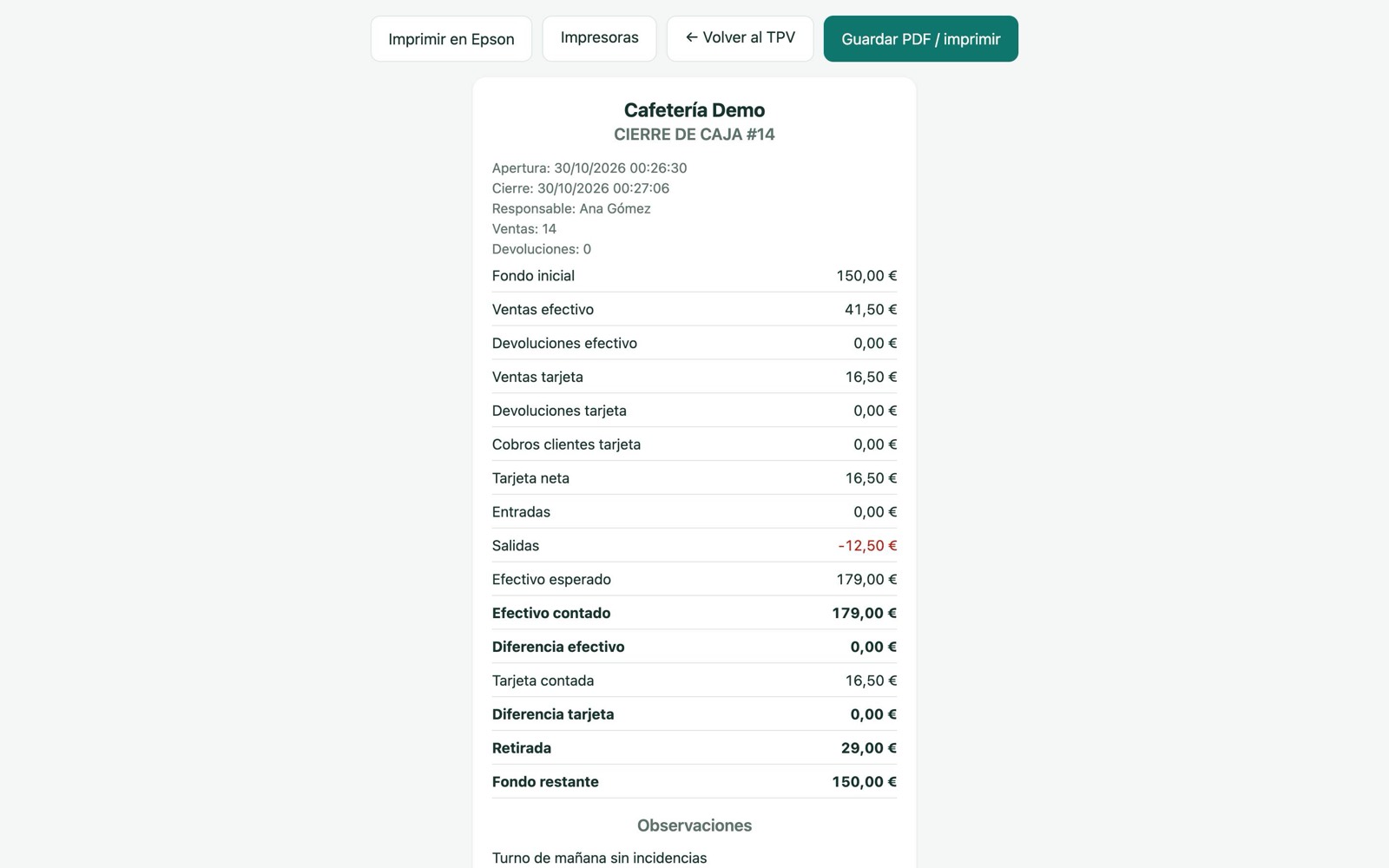This screenshot has width=1389, height=868.
Task: Select the Cafetería Demo heading
Action: click(x=694, y=110)
